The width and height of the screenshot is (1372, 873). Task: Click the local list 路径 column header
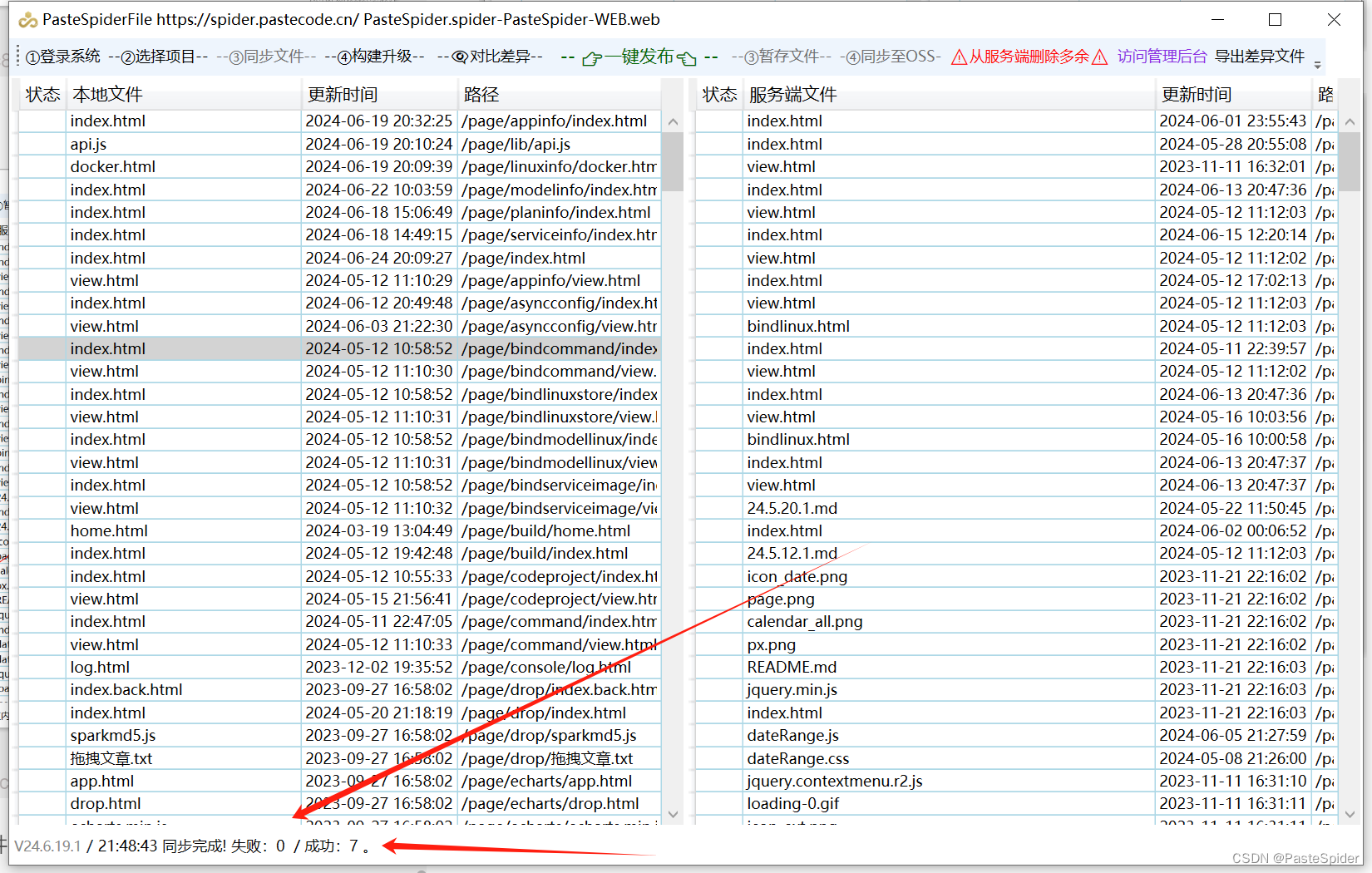560,95
